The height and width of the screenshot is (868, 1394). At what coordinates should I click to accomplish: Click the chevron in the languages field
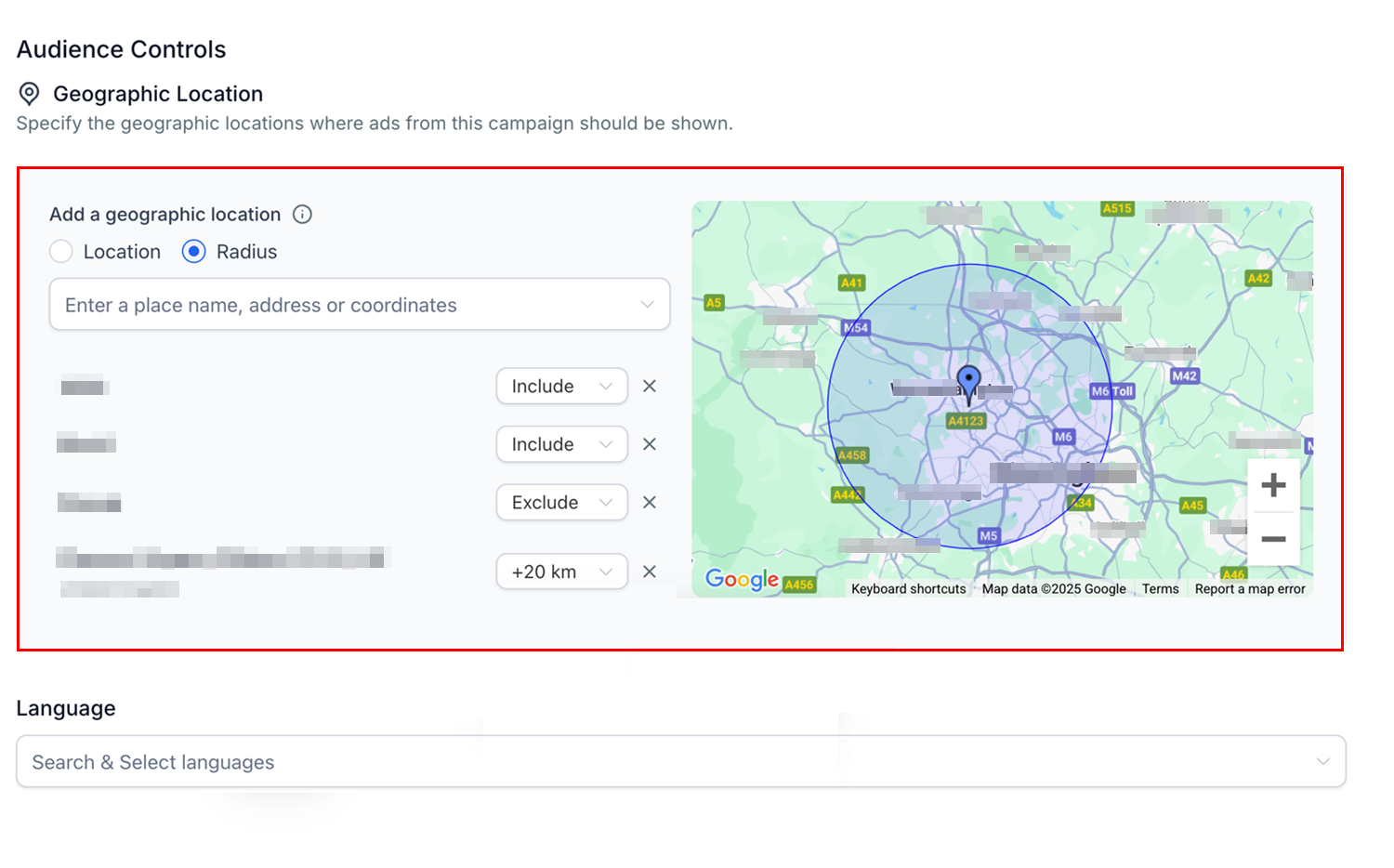1323,761
